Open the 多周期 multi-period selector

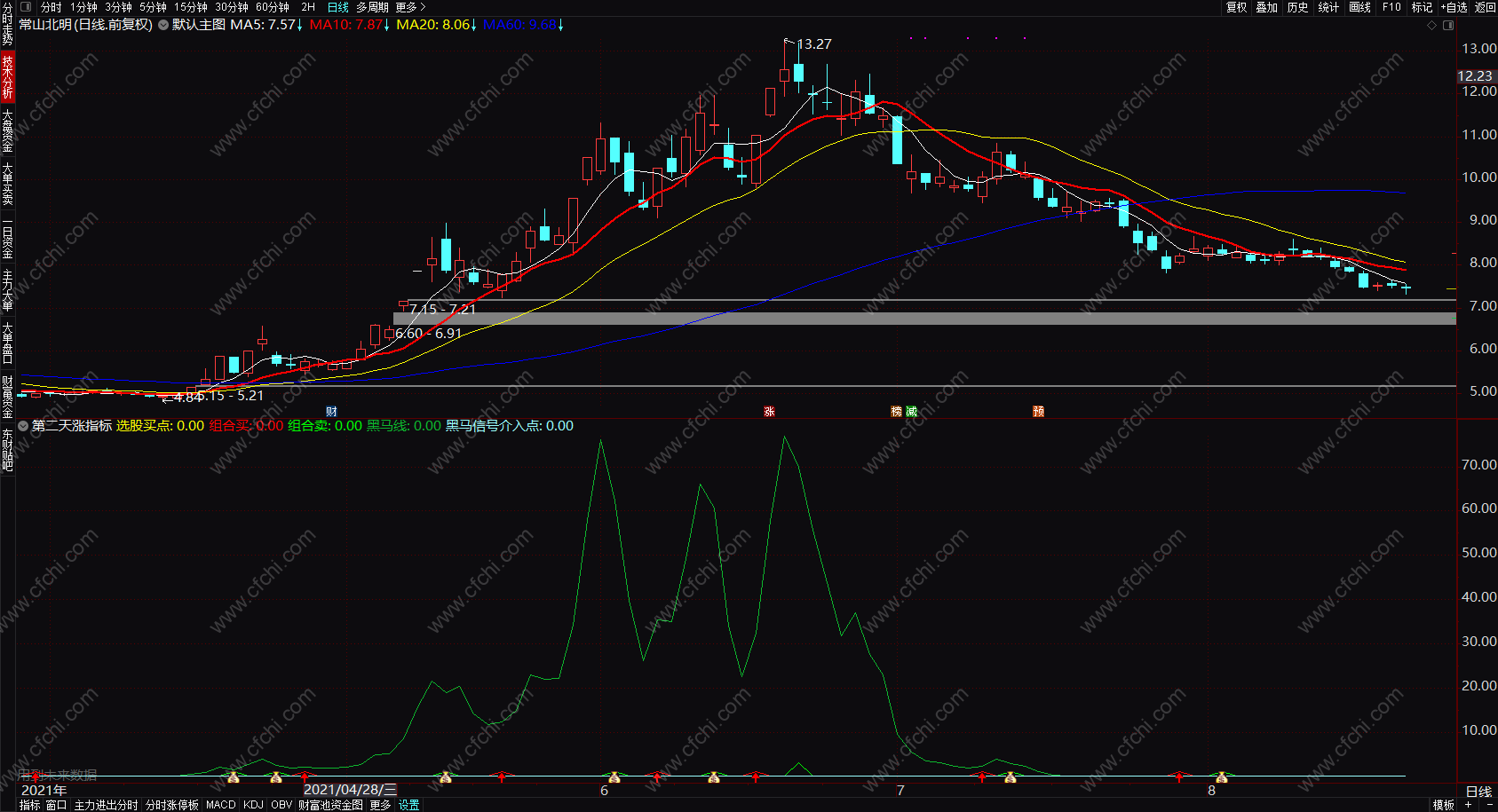372,7
